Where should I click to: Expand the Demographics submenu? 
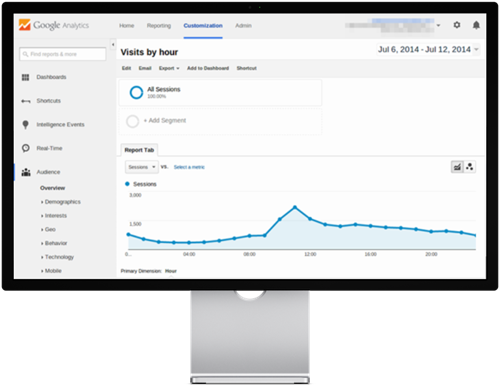(61, 202)
